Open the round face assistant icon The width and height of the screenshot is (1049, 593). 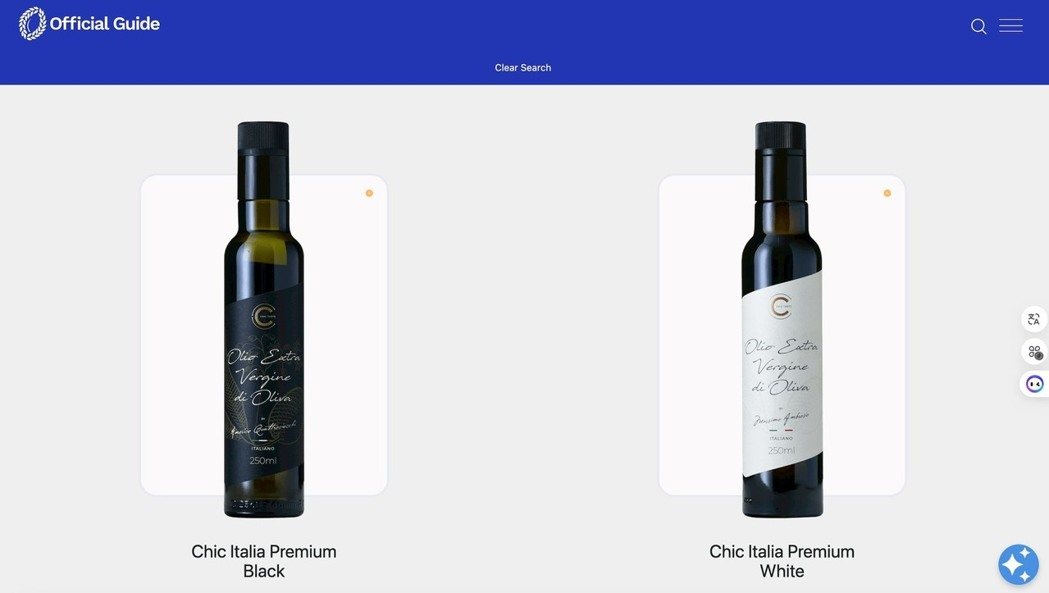[x=1034, y=384]
